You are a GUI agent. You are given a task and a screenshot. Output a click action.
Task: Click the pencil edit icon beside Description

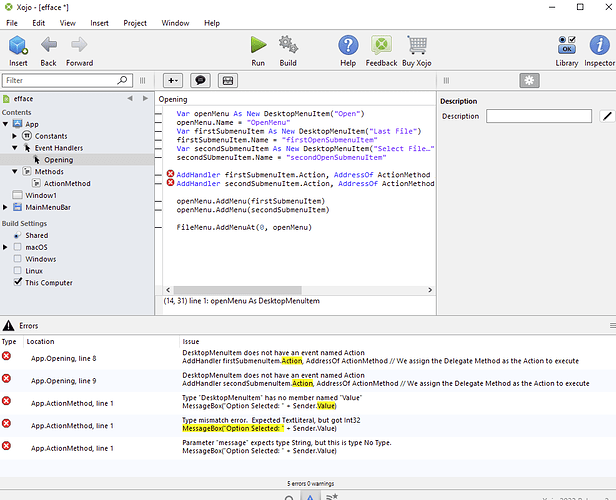[607, 116]
